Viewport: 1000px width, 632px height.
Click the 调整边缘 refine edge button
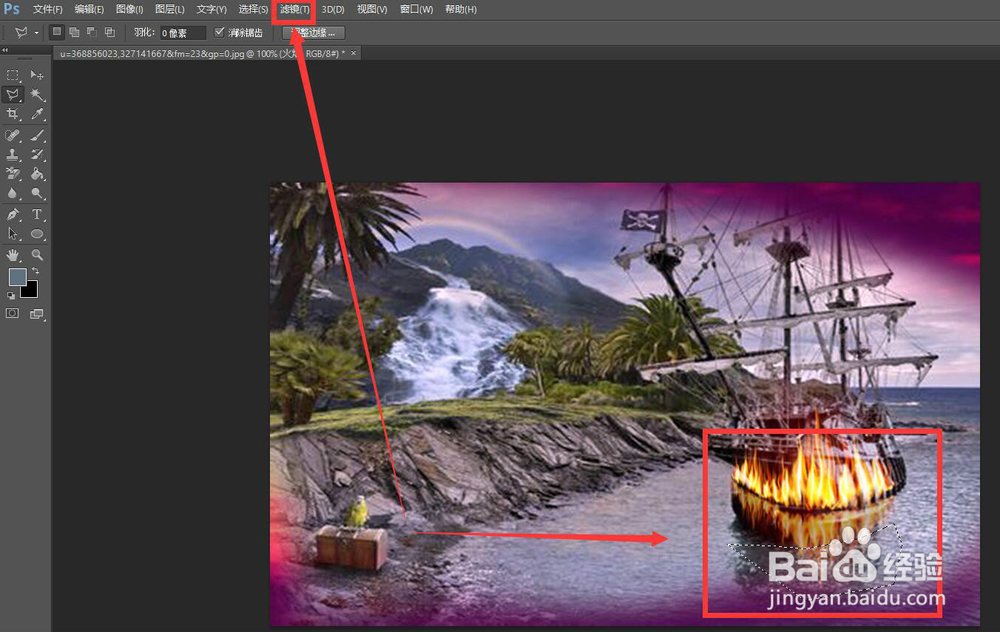(x=314, y=33)
